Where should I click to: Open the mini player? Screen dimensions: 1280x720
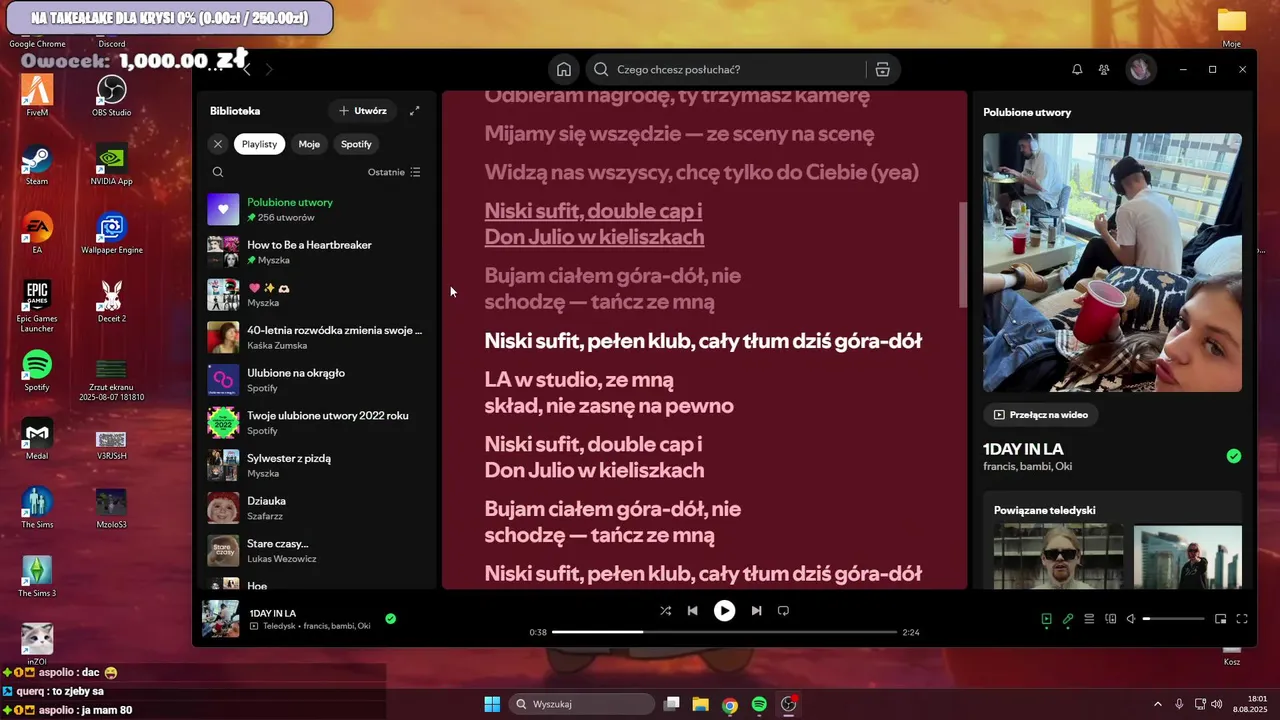pyautogui.click(x=1221, y=619)
